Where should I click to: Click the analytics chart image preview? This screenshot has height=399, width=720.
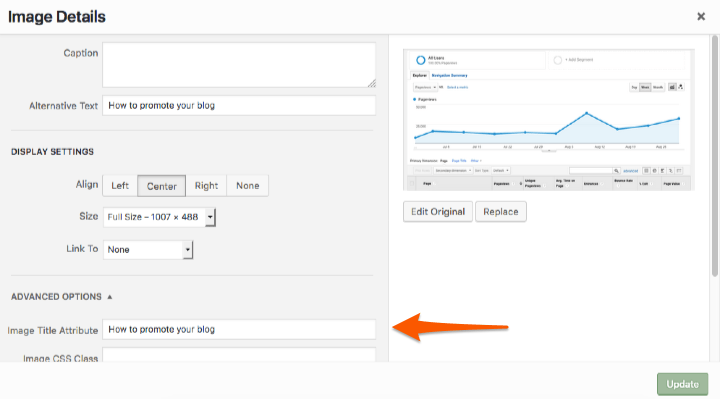(x=549, y=120)
